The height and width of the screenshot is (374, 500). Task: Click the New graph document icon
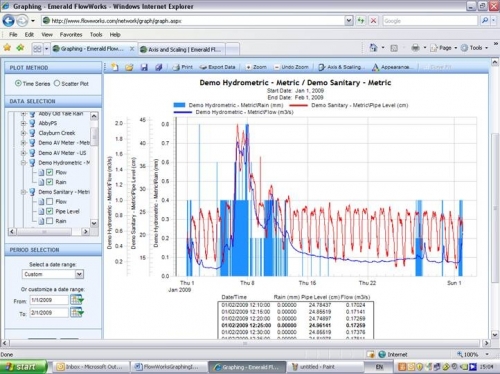tap(115, 67)
